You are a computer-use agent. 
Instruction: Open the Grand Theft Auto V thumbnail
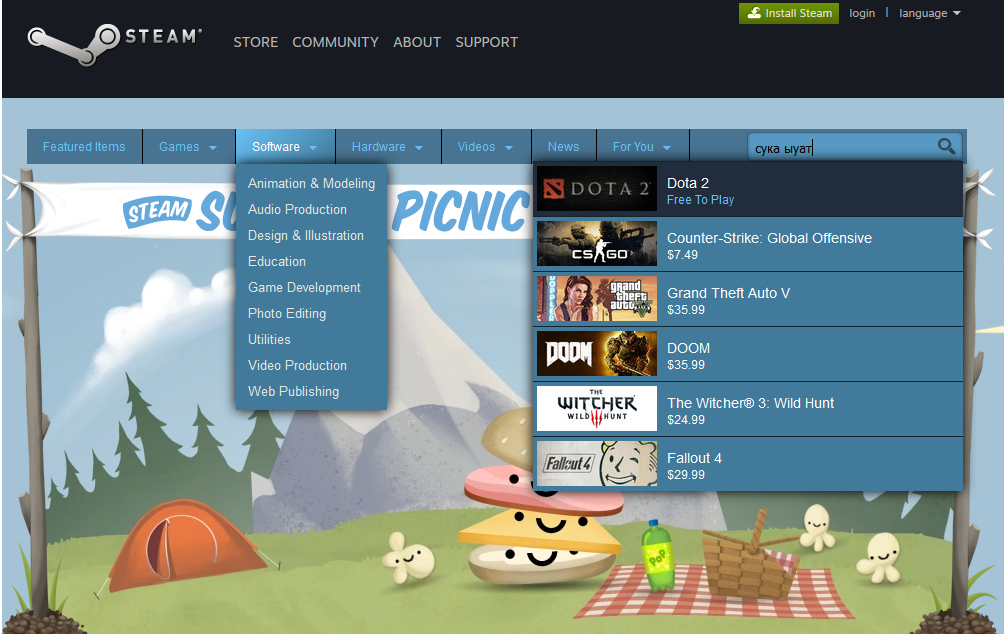597,299
